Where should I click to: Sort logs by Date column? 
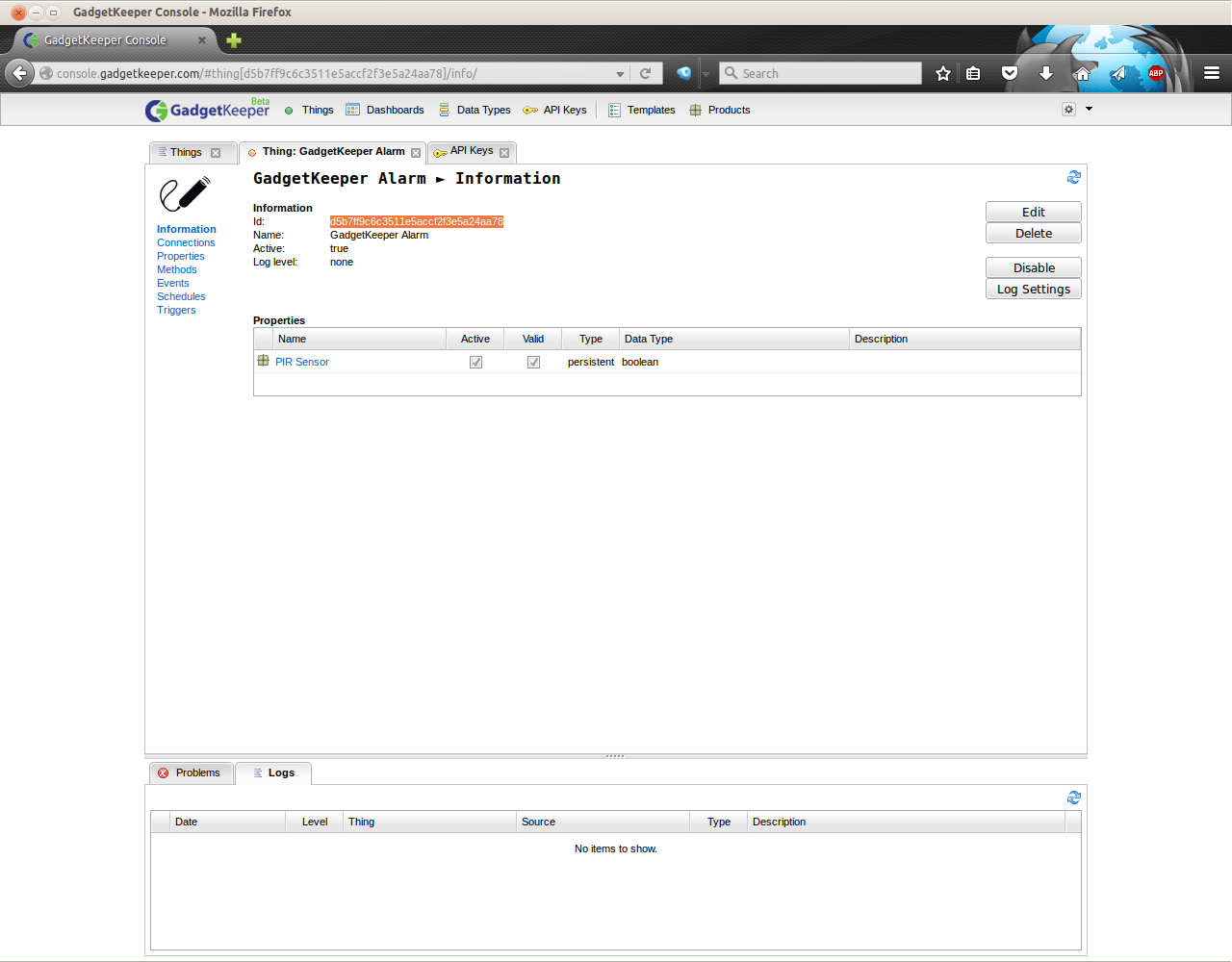point(227,822)
